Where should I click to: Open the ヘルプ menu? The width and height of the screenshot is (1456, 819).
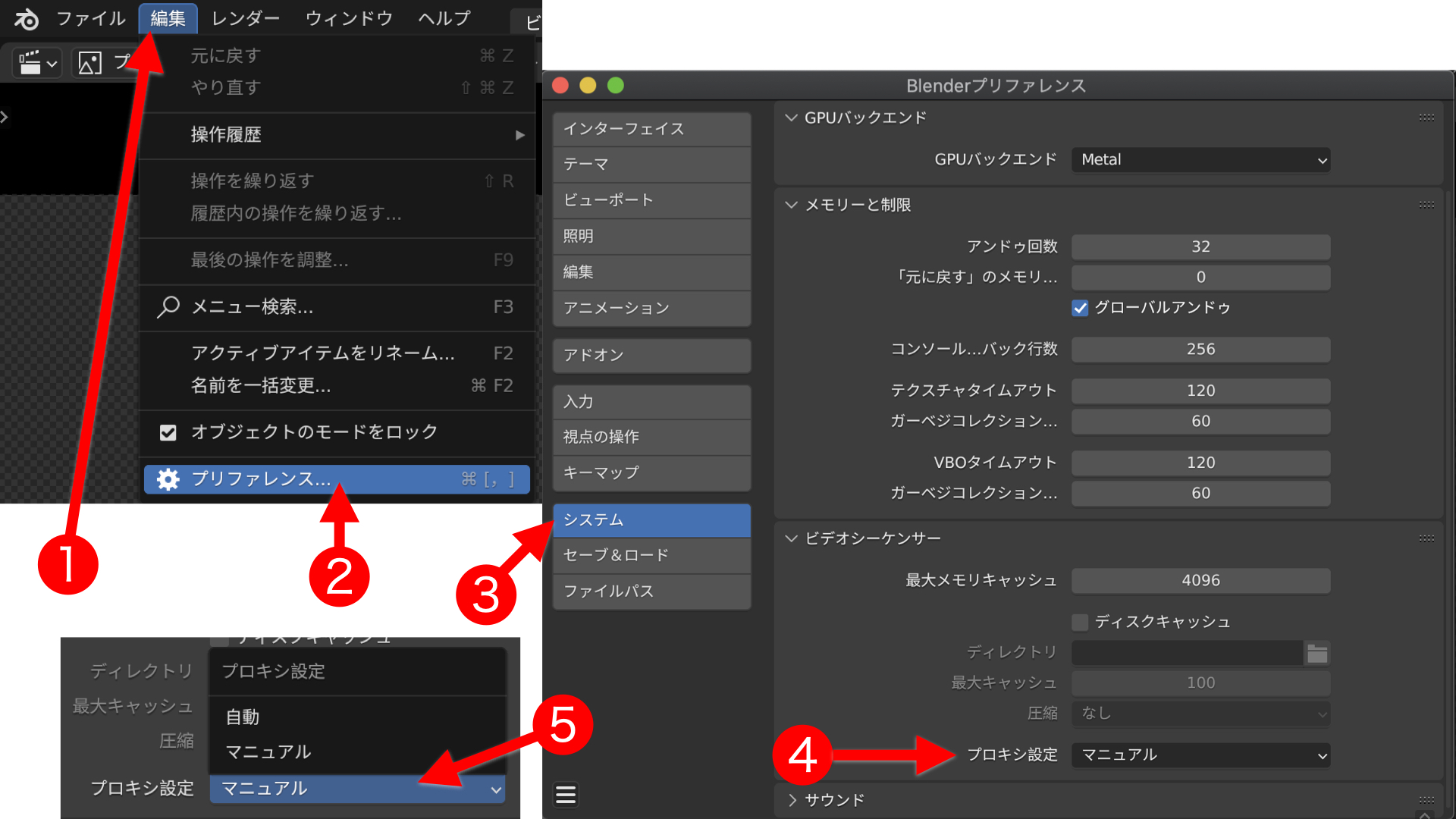(x=444, y=18)
